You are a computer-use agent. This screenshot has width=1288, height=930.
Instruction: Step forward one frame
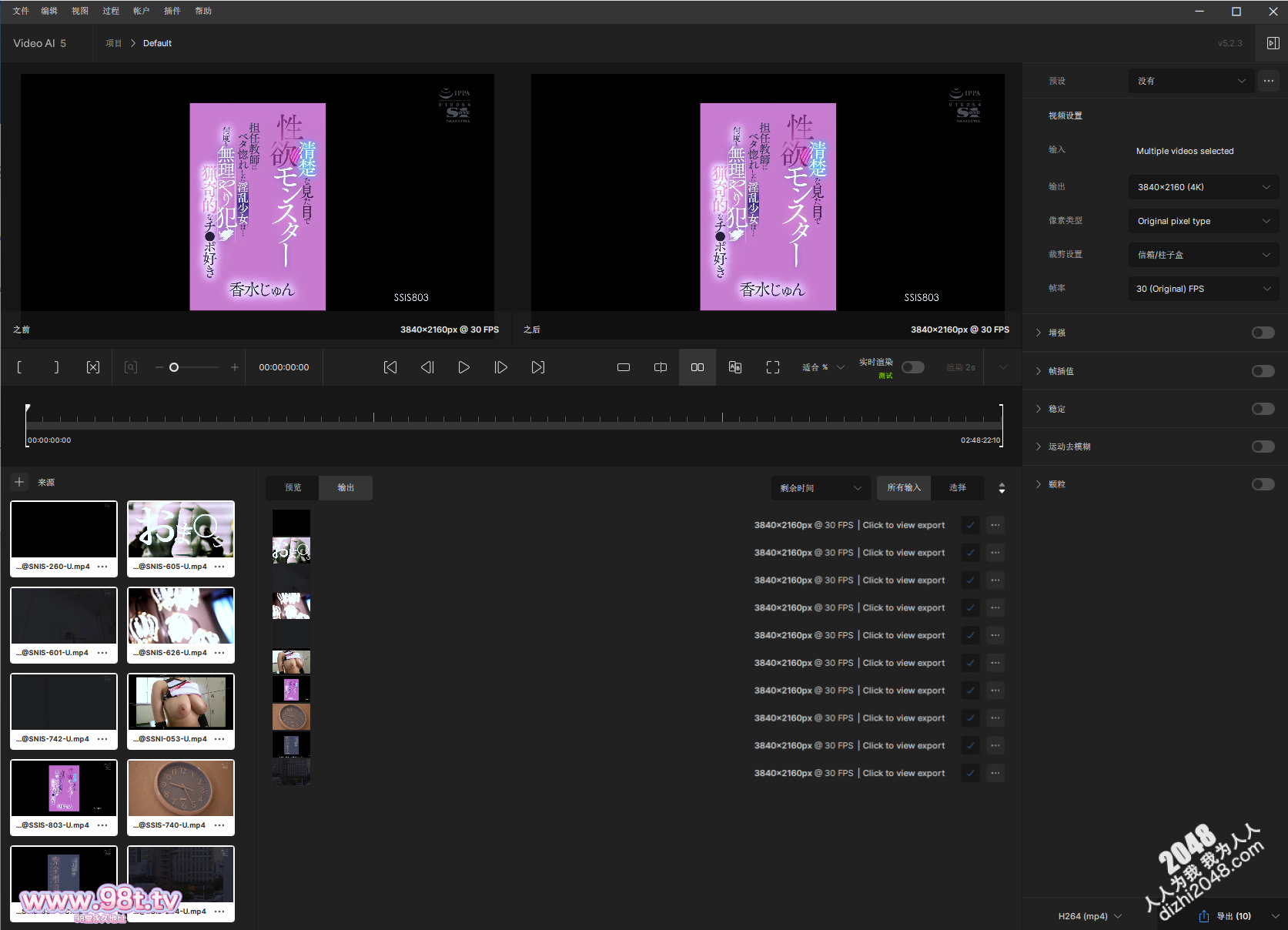[x=501, y=367]
